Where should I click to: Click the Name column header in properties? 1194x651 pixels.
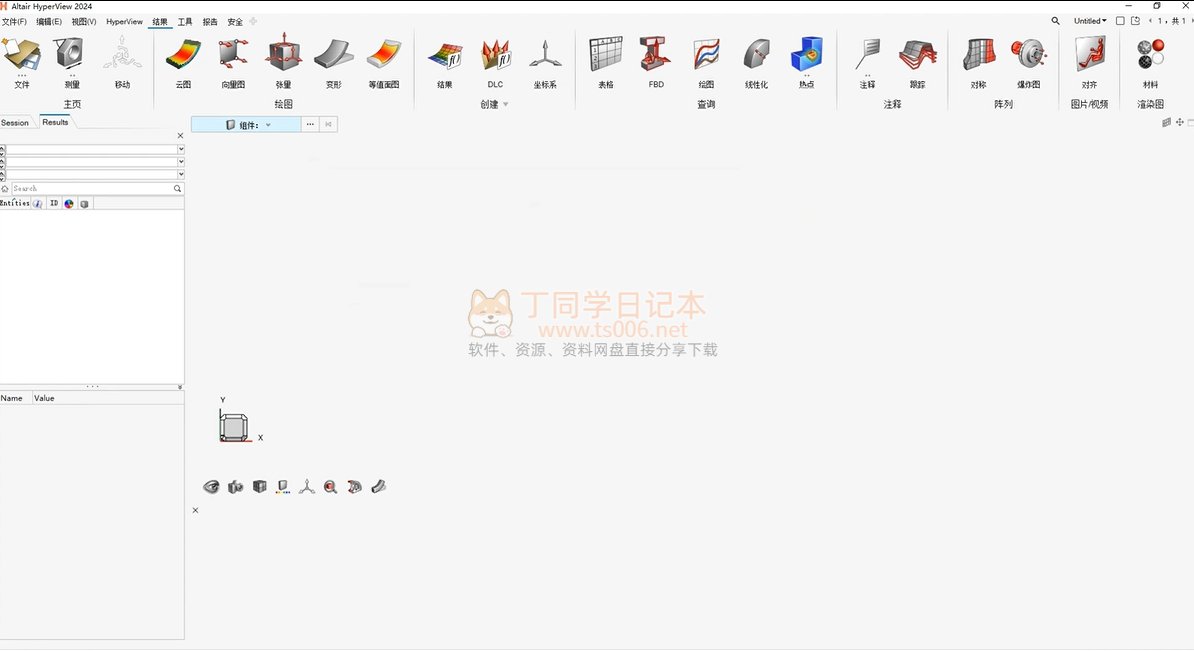point(11,398)
